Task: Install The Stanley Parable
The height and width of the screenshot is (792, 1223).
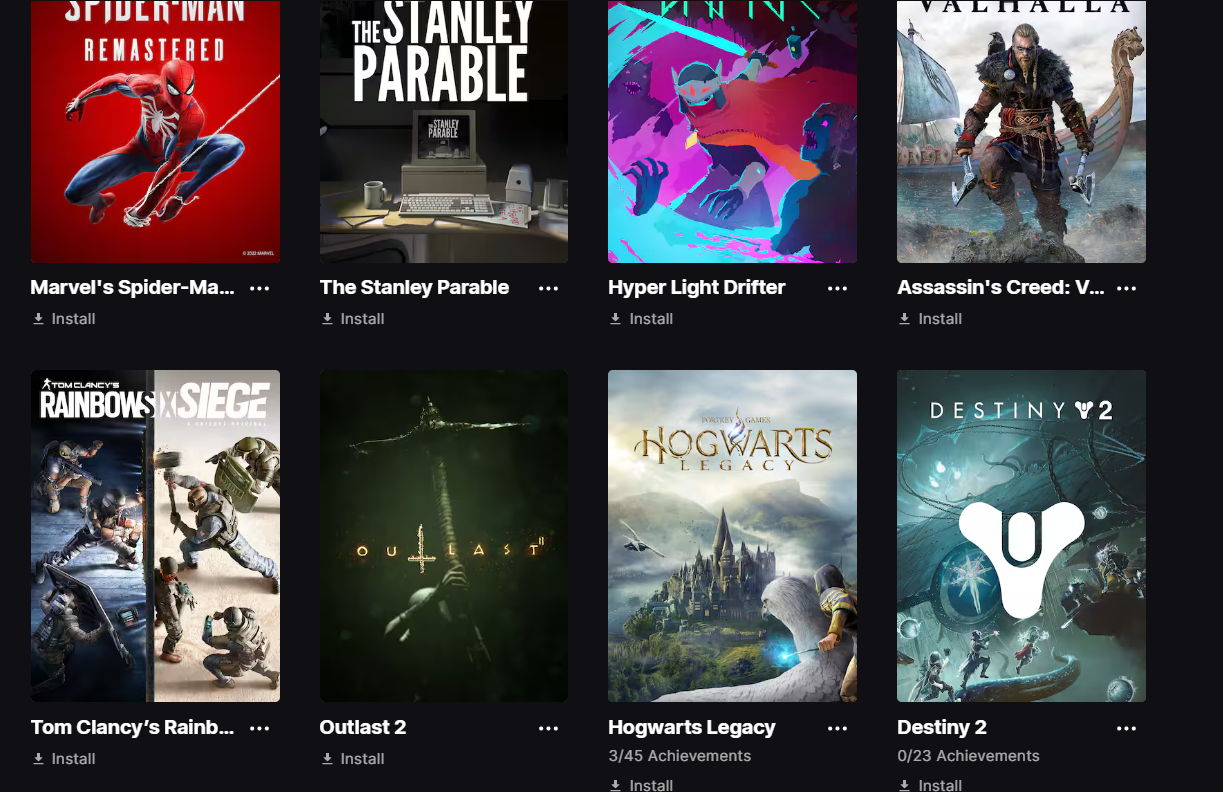Action: coord(353,319)
